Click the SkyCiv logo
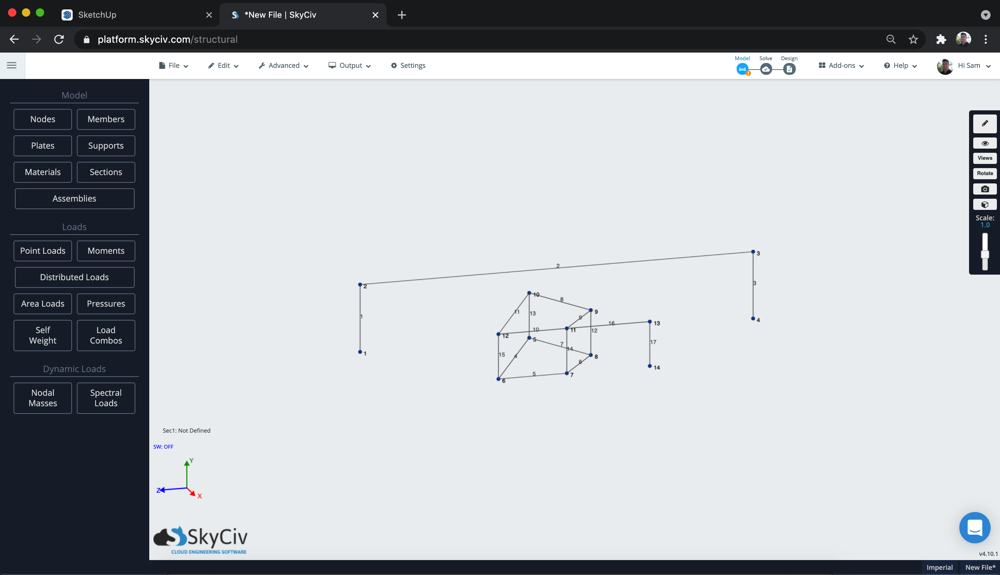Viewport: 1000px width, 575px height. point(200,539)
